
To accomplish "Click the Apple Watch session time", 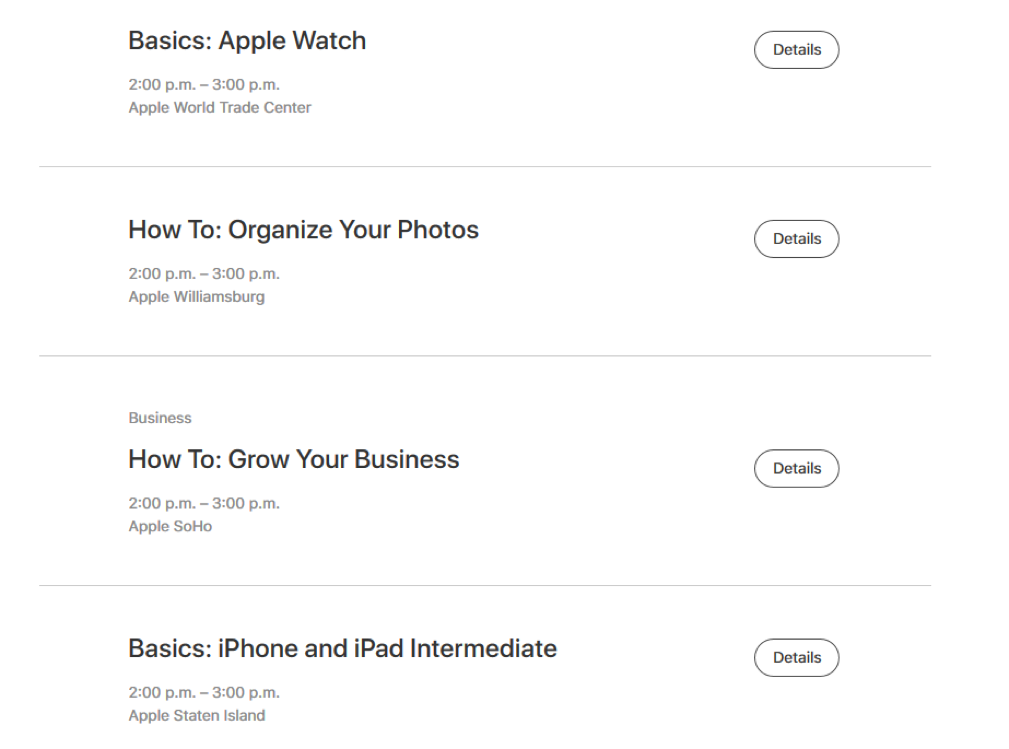I will click(204, 84).
